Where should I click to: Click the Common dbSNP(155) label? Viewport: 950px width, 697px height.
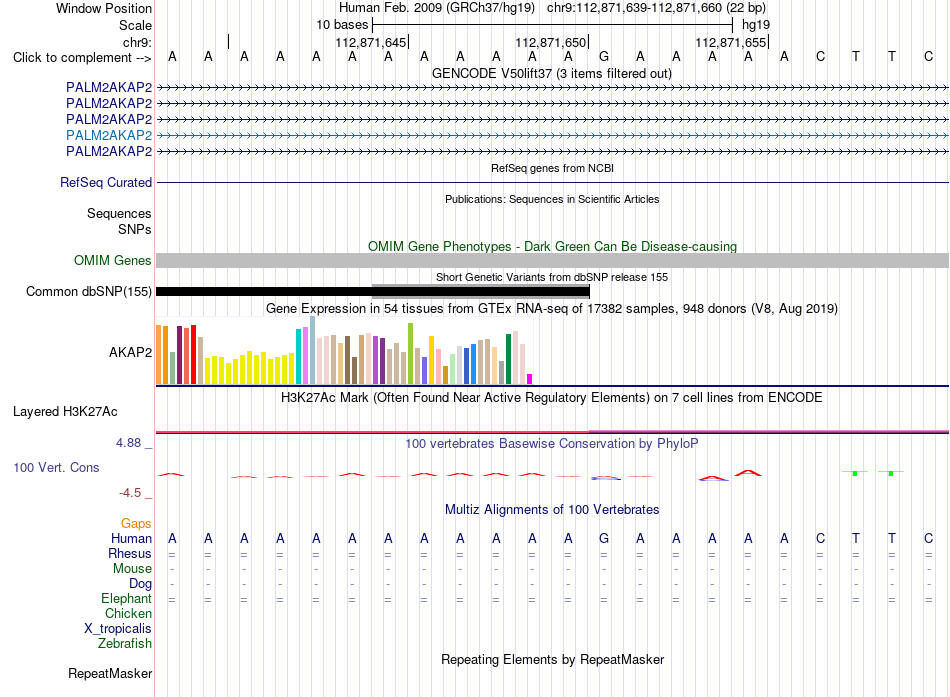(88, 292)
